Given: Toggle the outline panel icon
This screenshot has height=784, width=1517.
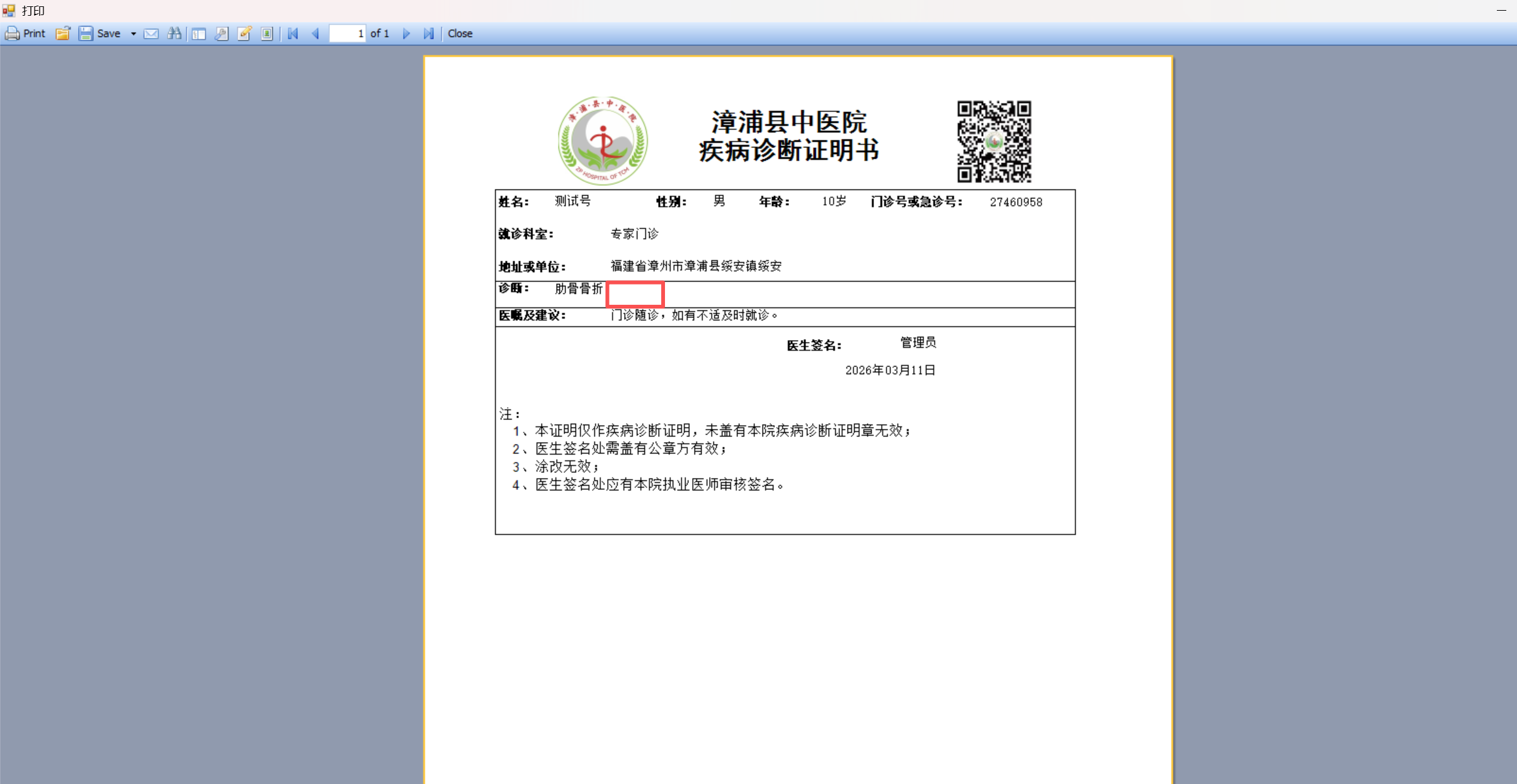Looking at the screenshot, I should [x=199, y=33].
